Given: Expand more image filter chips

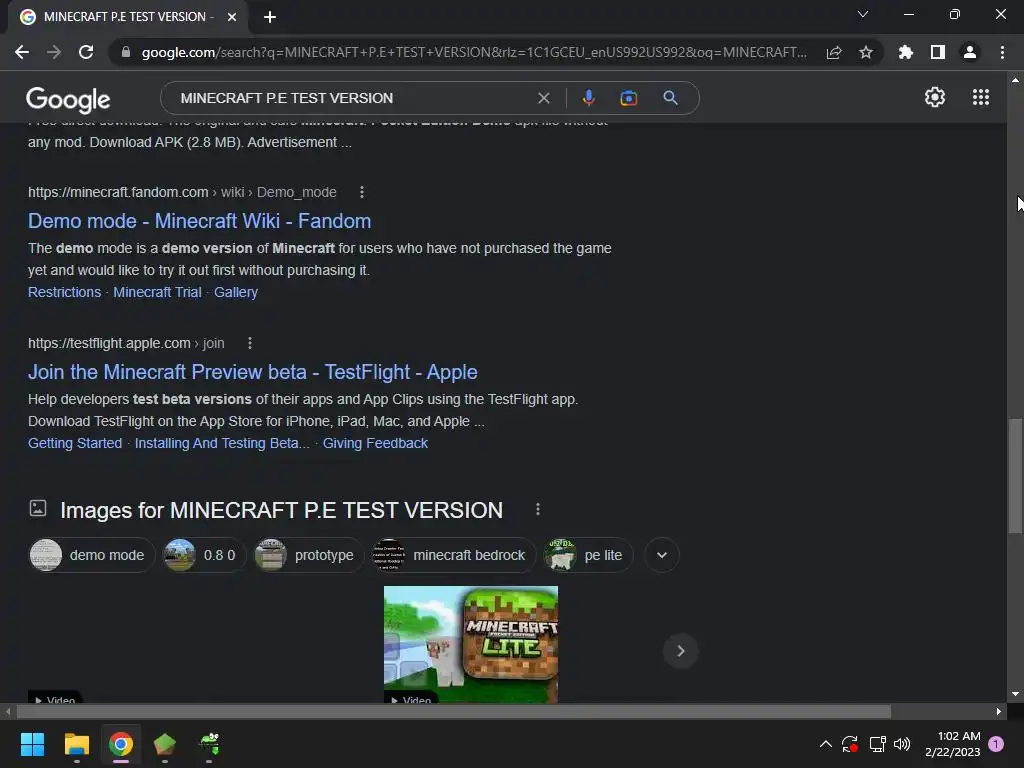Looking at the screenshot, I should pyautogui.click(x=662, y=555).
